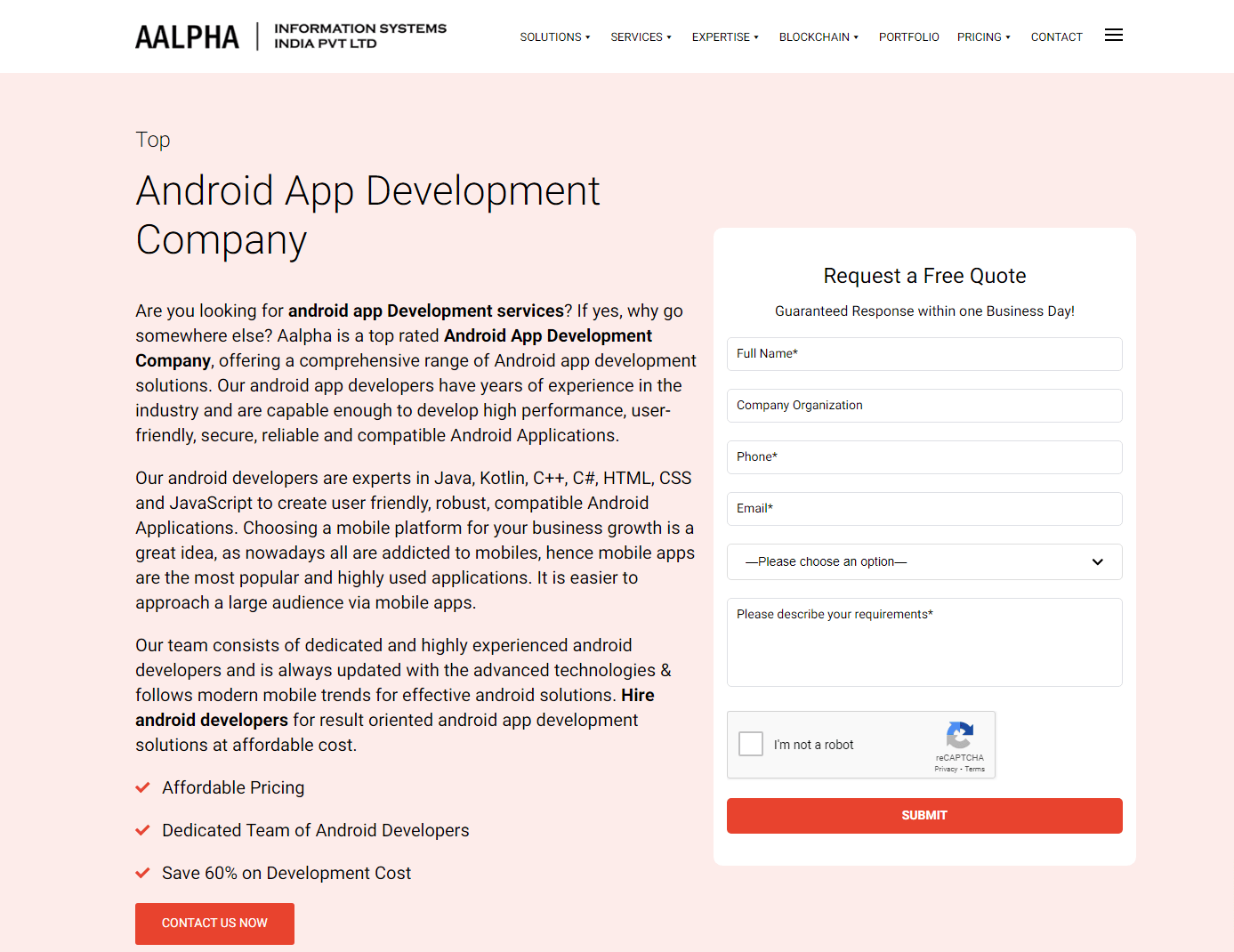Open reCAPTCHA Privacy link
Viewport: 1234px width, 952px height.
(x=946, y=770)
